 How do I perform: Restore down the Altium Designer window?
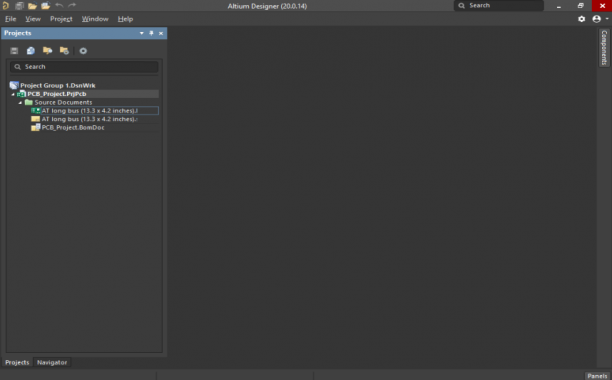(581, 6)
